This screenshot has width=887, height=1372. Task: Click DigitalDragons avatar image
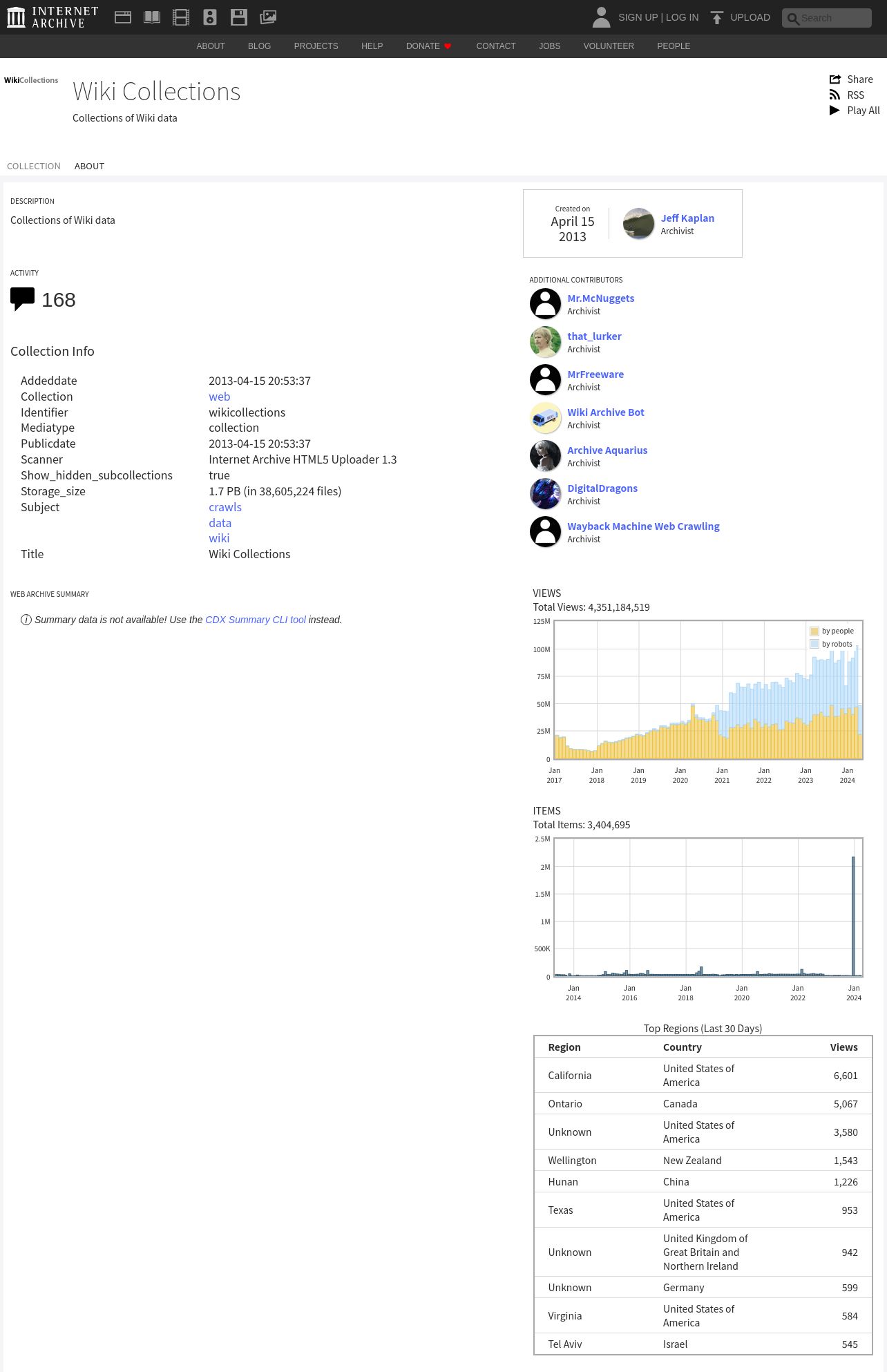(x=545, y=494)
